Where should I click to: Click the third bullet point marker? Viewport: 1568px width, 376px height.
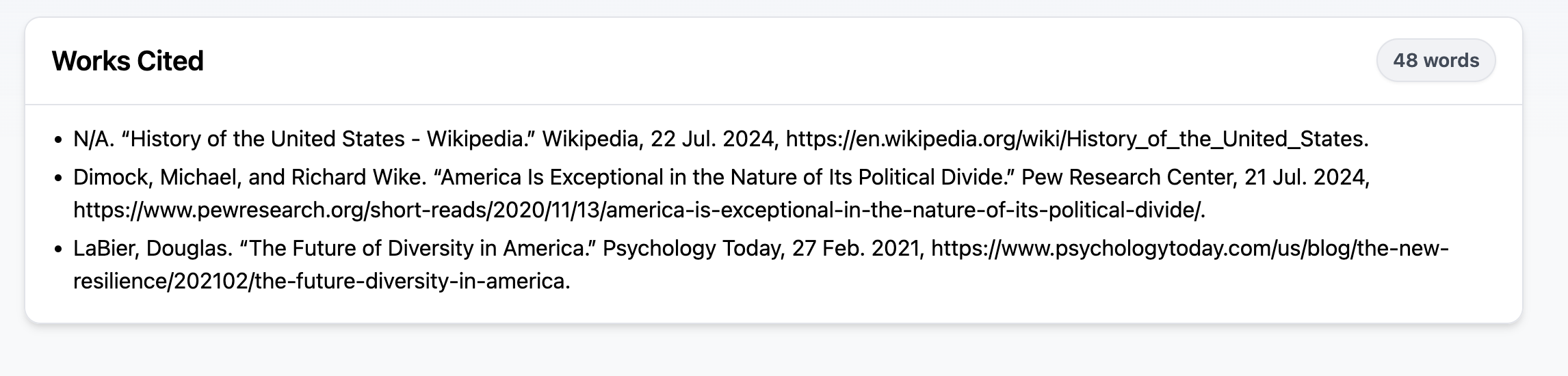pos(58,250)
